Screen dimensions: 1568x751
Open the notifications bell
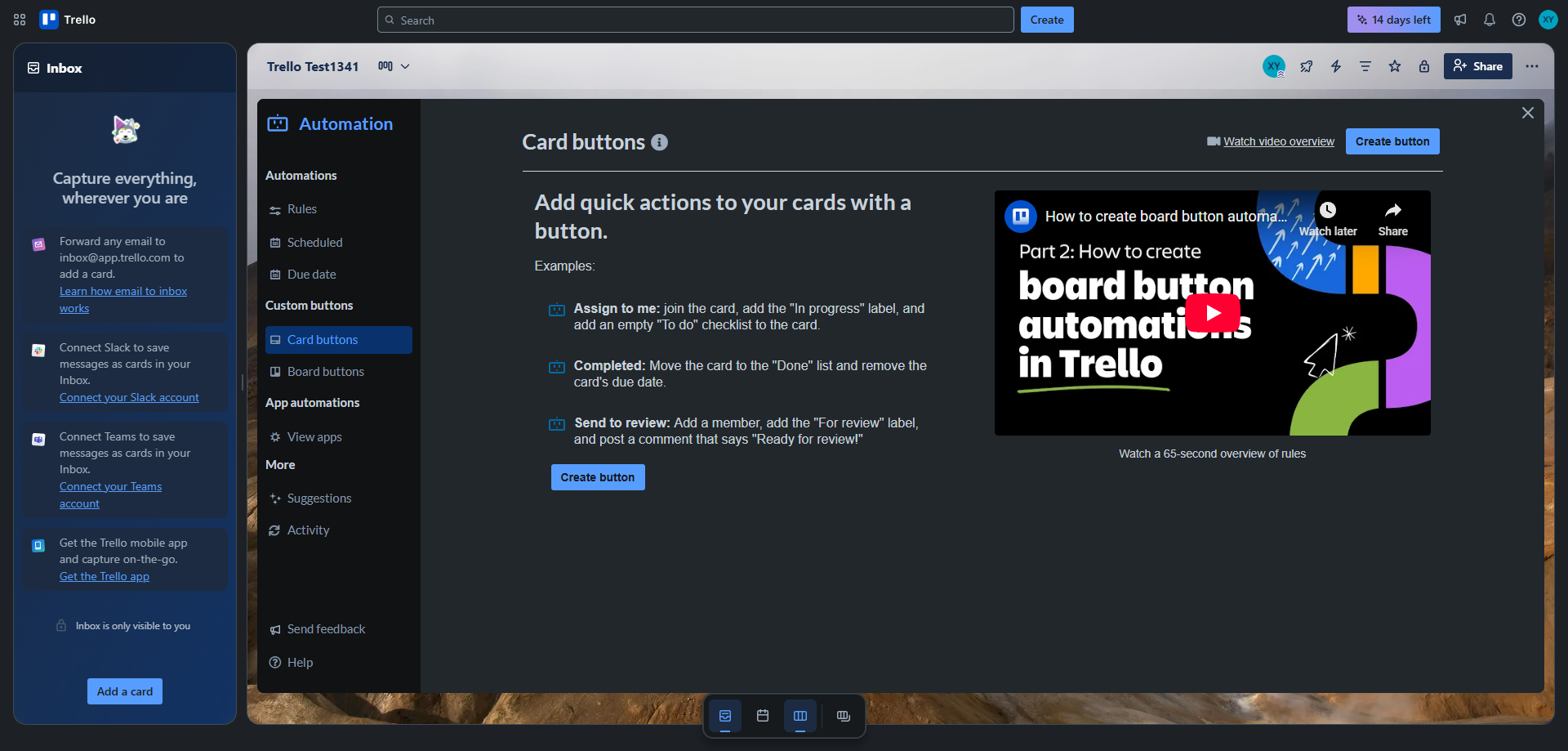tap(1490, 20)
